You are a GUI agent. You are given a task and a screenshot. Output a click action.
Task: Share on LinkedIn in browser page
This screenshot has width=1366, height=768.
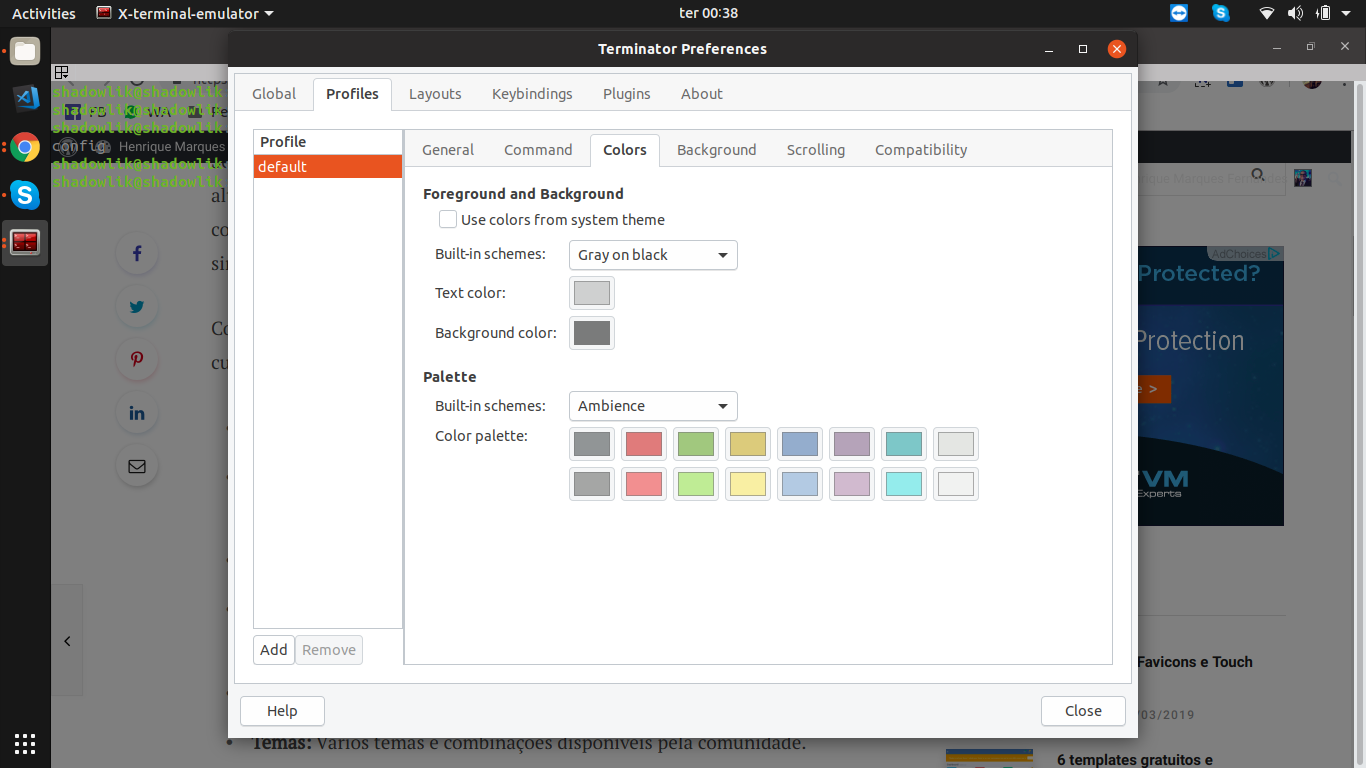tap(137, 413)
